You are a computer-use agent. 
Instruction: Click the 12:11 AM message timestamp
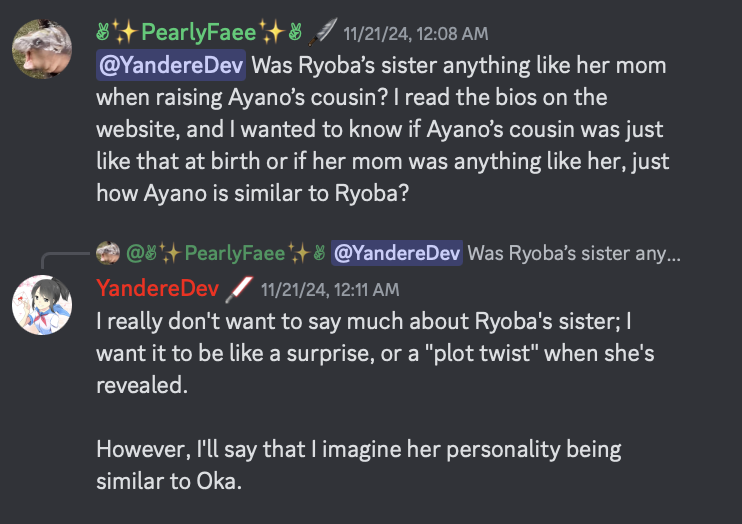pyautogui.click(x=329, y=290)
